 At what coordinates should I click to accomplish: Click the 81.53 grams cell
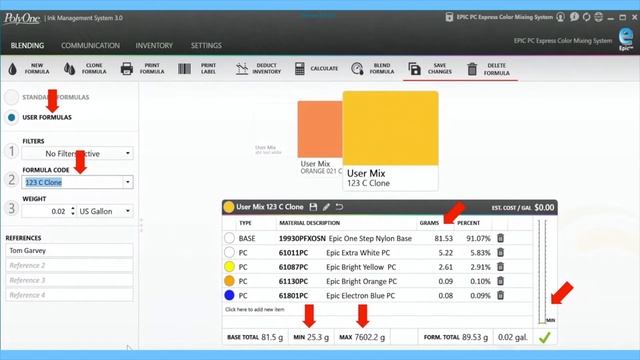click(x=444, y=238)
